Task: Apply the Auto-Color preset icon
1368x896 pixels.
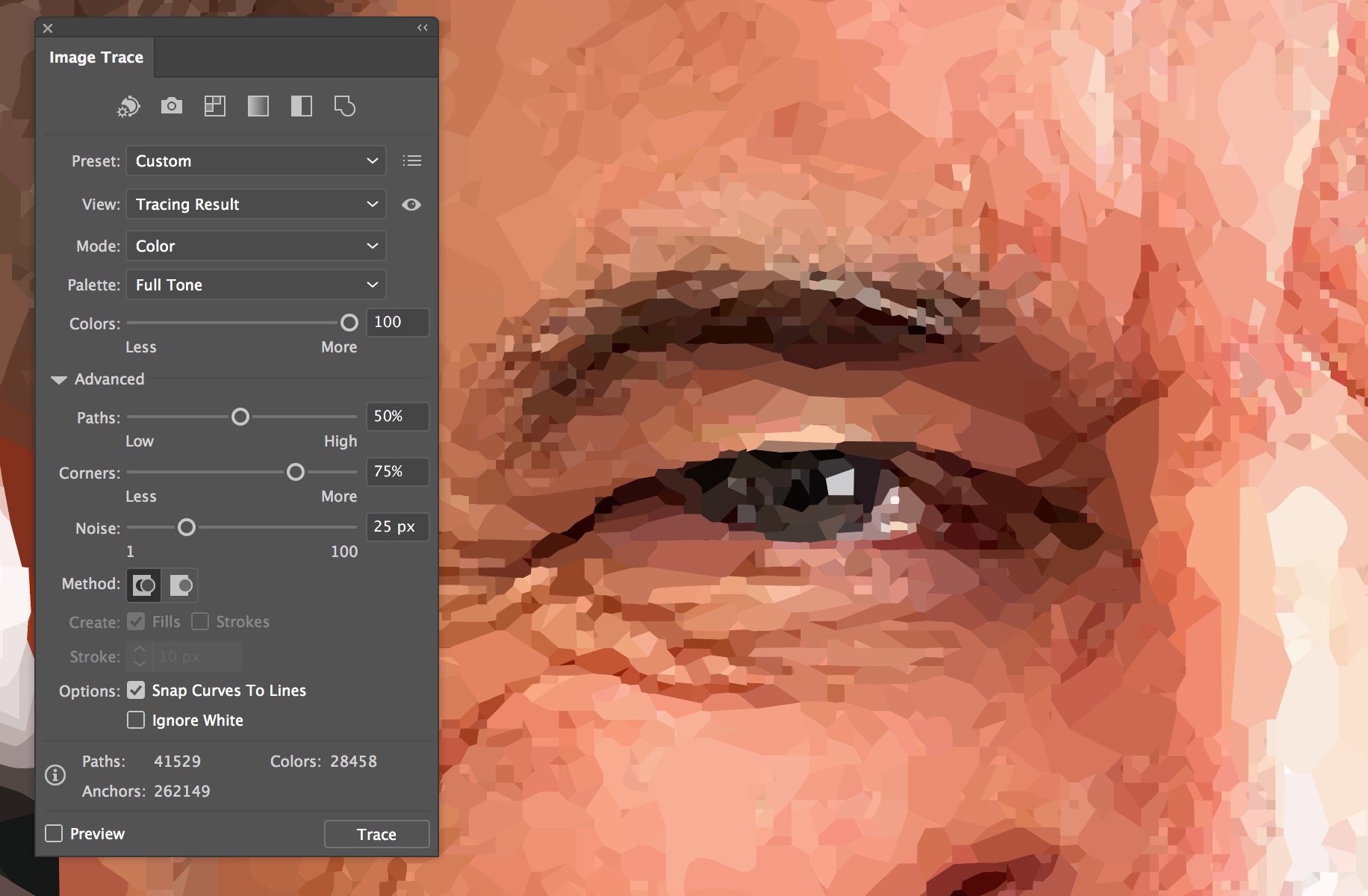Action: 128,107
